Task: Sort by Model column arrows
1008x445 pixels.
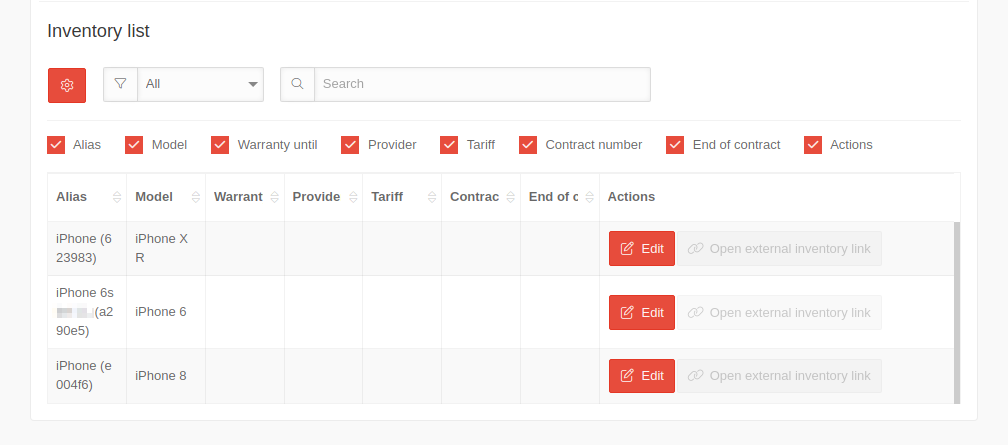Action: [195, 197]
